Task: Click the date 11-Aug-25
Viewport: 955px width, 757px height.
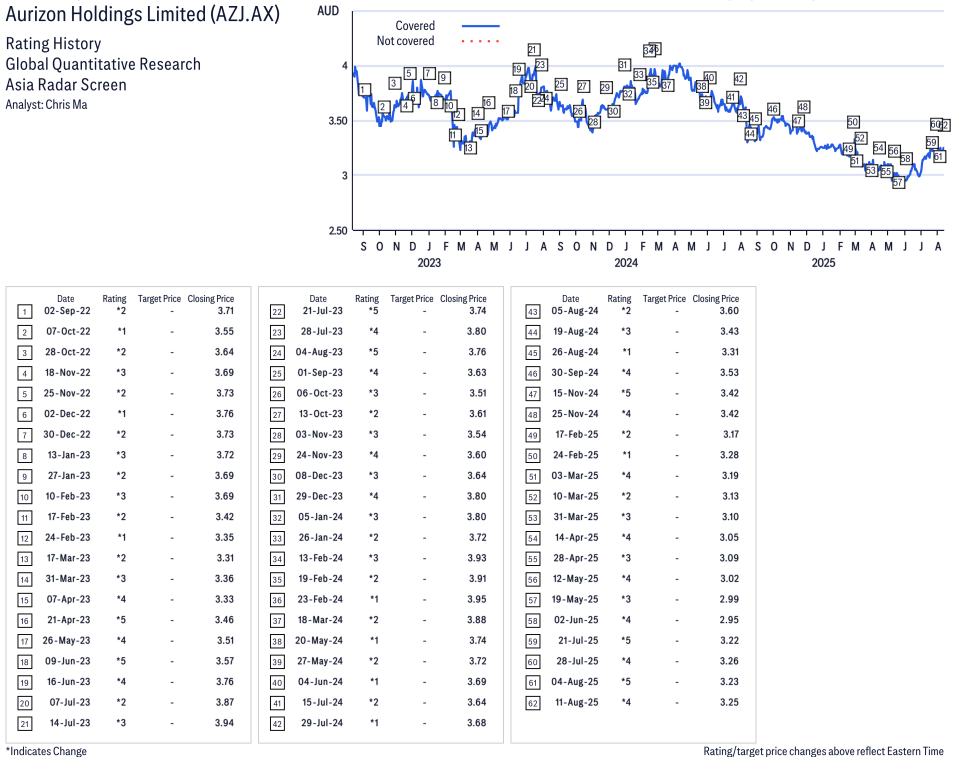Action: point(577,702)
